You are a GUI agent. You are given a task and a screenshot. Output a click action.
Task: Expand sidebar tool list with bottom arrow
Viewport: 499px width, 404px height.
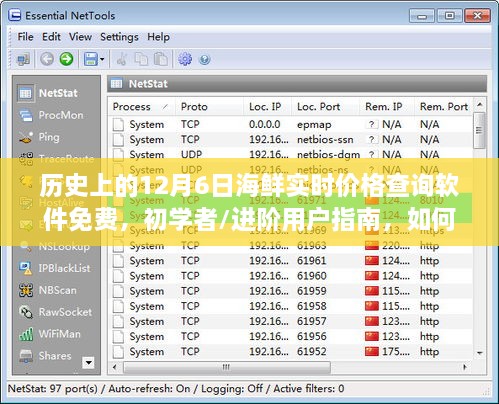click(89, 362)
